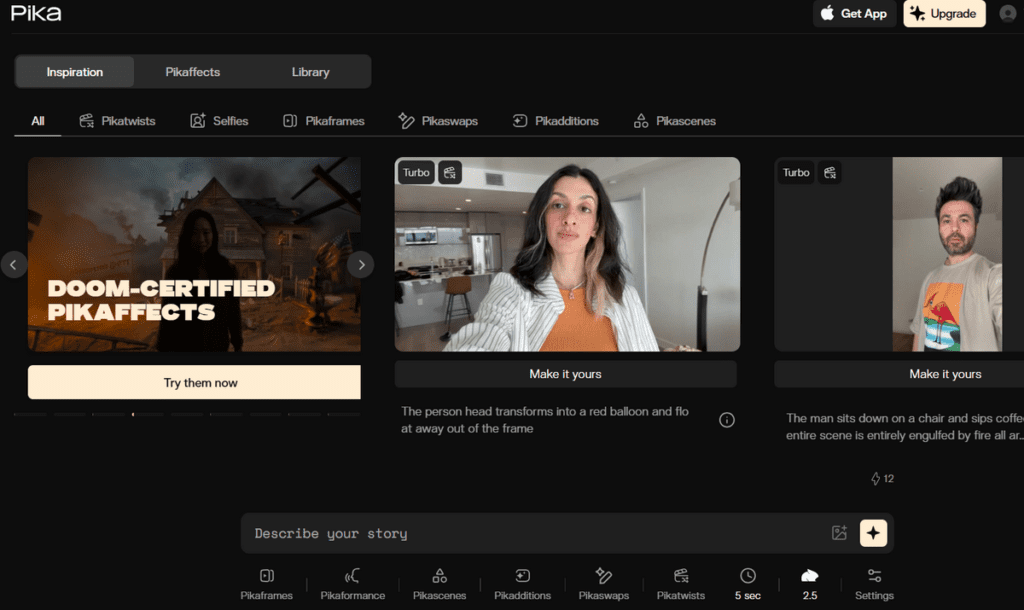The width and height of the screenshot is (1024, 610).
Task: Open the user profile avatar
Action: pyautogui.click(x=1007, y=14)
